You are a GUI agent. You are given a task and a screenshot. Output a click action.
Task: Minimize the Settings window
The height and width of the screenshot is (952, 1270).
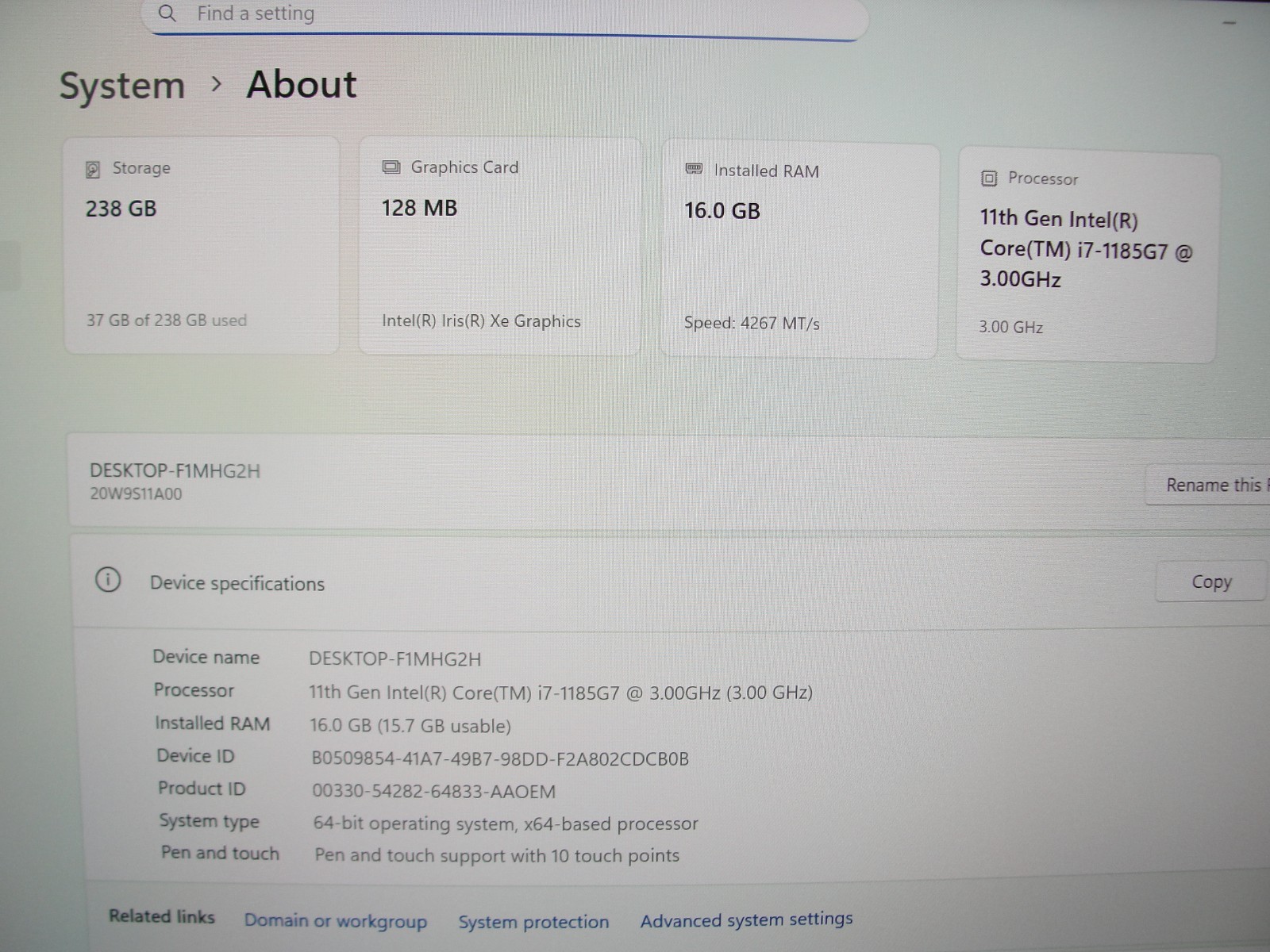tap(1230, 23)
